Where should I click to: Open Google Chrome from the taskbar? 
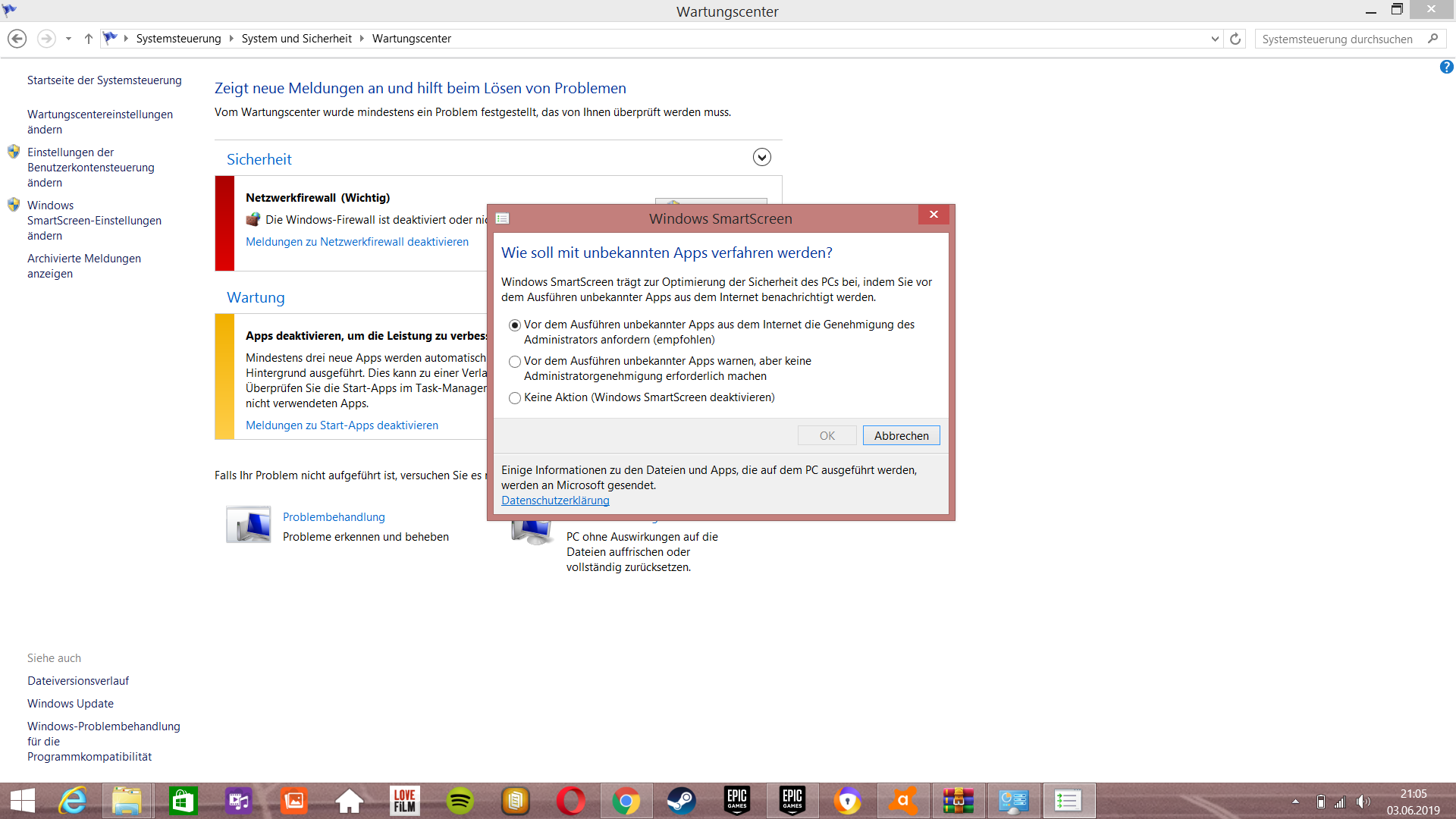pyautogui.click(x=626, y=801)
